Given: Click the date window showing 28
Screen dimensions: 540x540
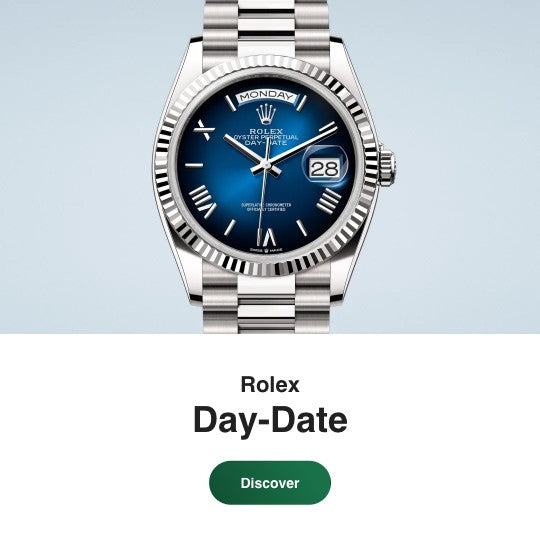Looking at the screenshot, I should click(x=325, y=169).
